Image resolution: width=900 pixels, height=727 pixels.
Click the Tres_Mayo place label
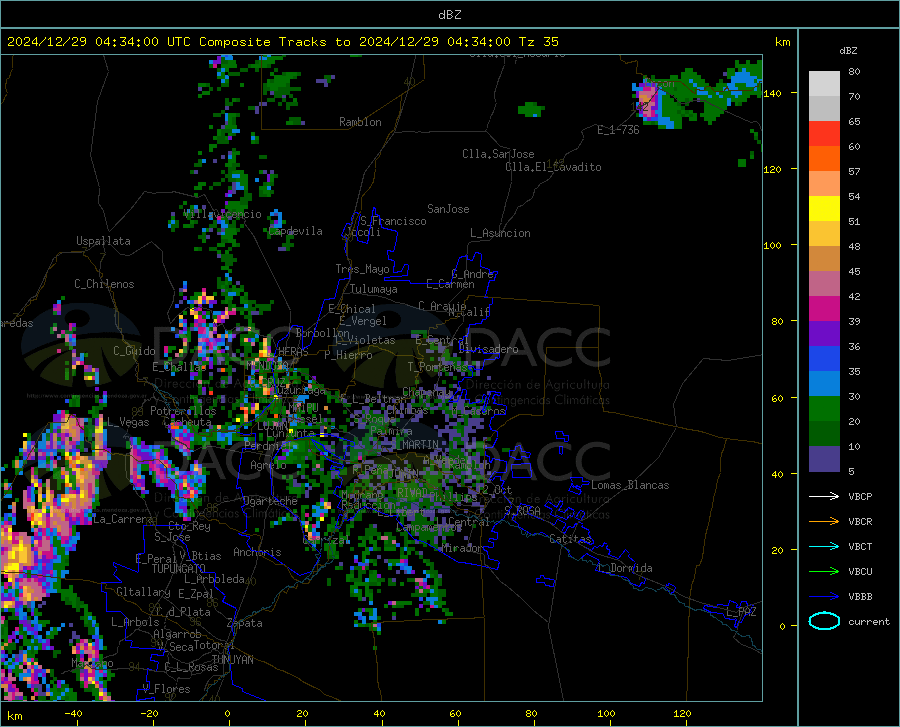tap(362, 269)
